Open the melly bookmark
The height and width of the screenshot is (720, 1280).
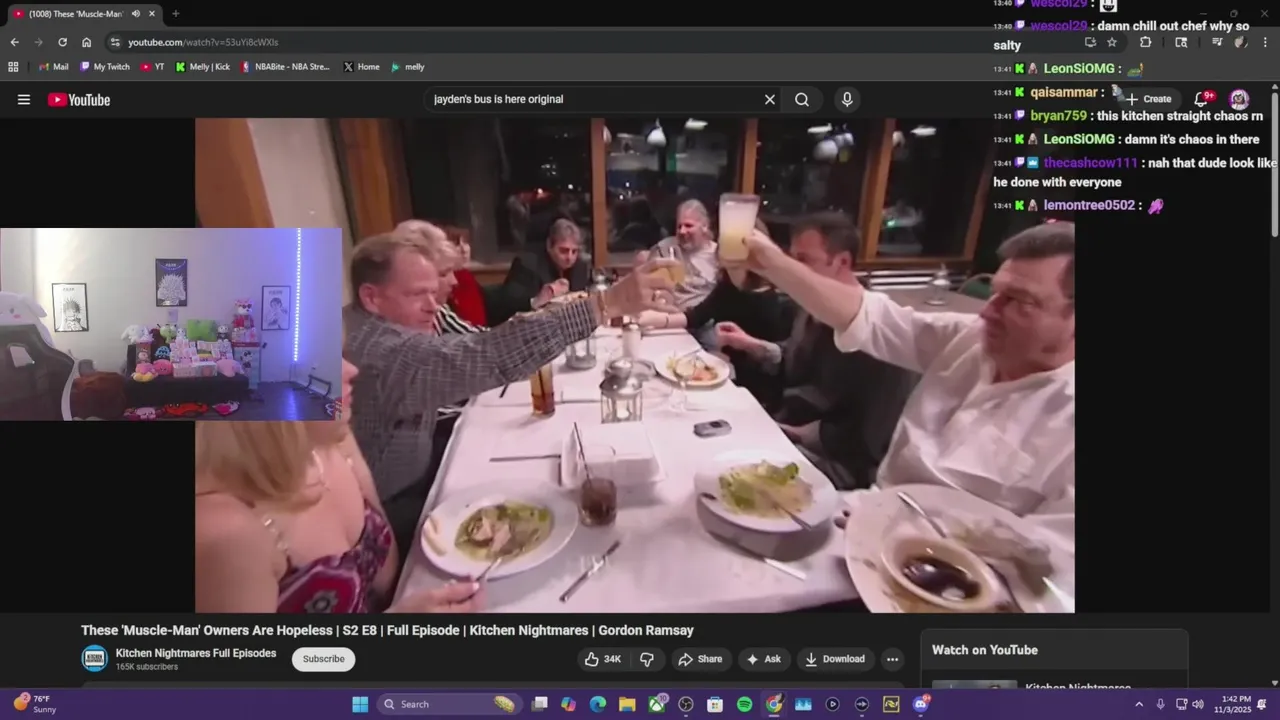(408, 67)
